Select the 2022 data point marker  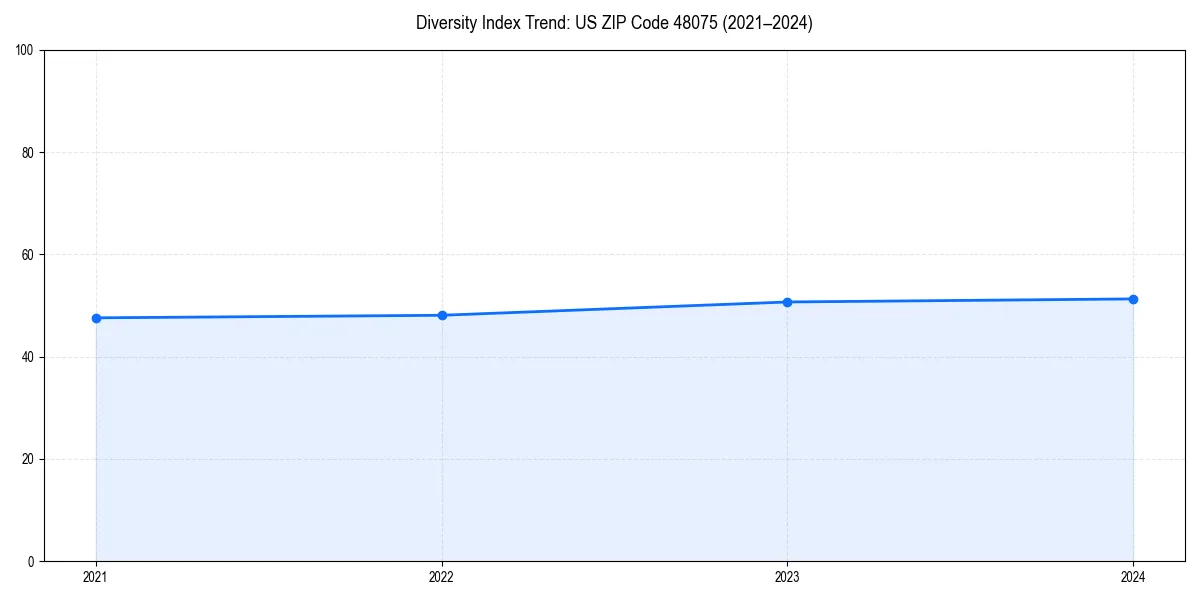pyautogui.click(x=441, y=315)
